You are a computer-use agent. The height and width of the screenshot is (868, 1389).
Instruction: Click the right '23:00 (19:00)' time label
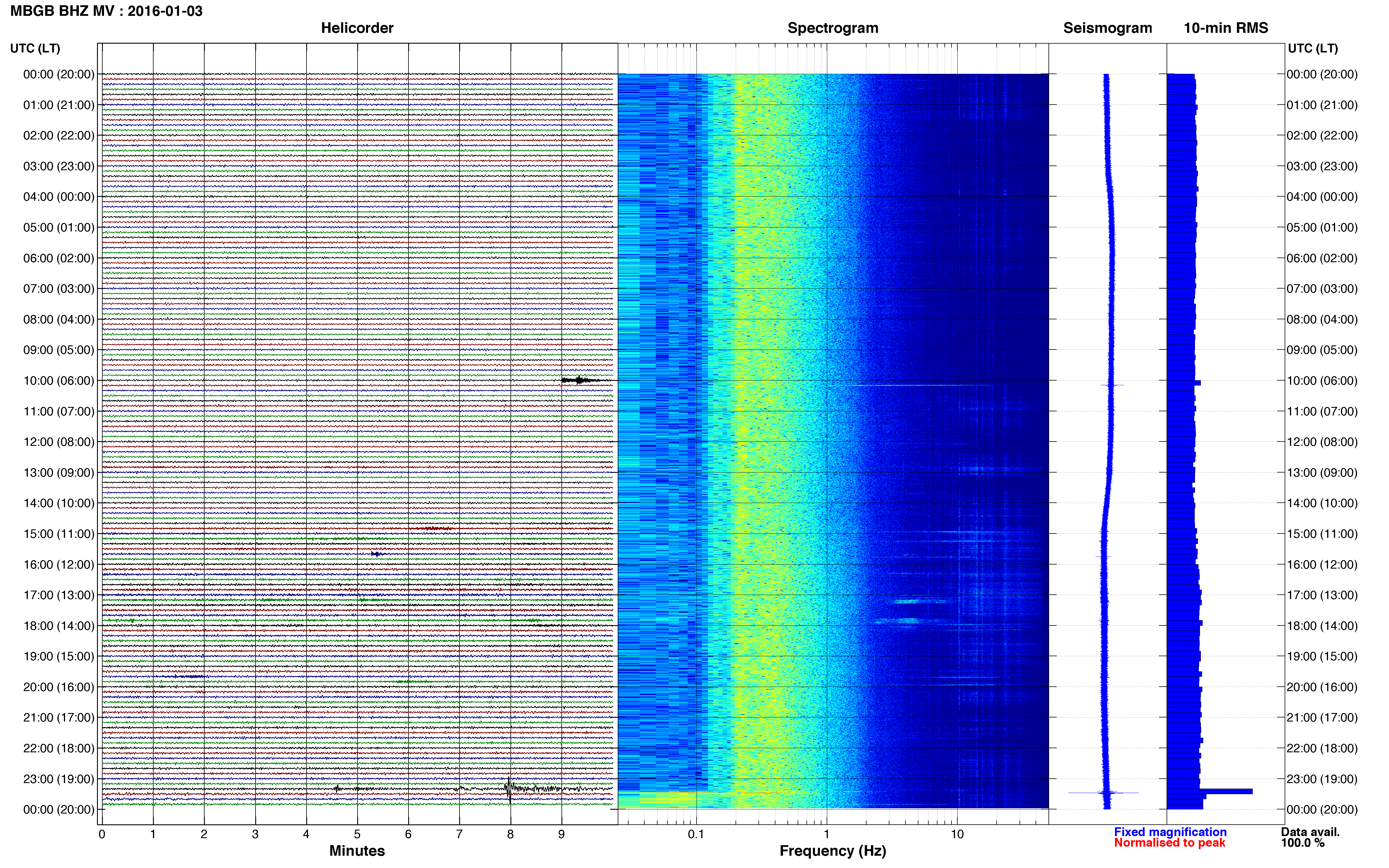click(x=1322, y=779)
